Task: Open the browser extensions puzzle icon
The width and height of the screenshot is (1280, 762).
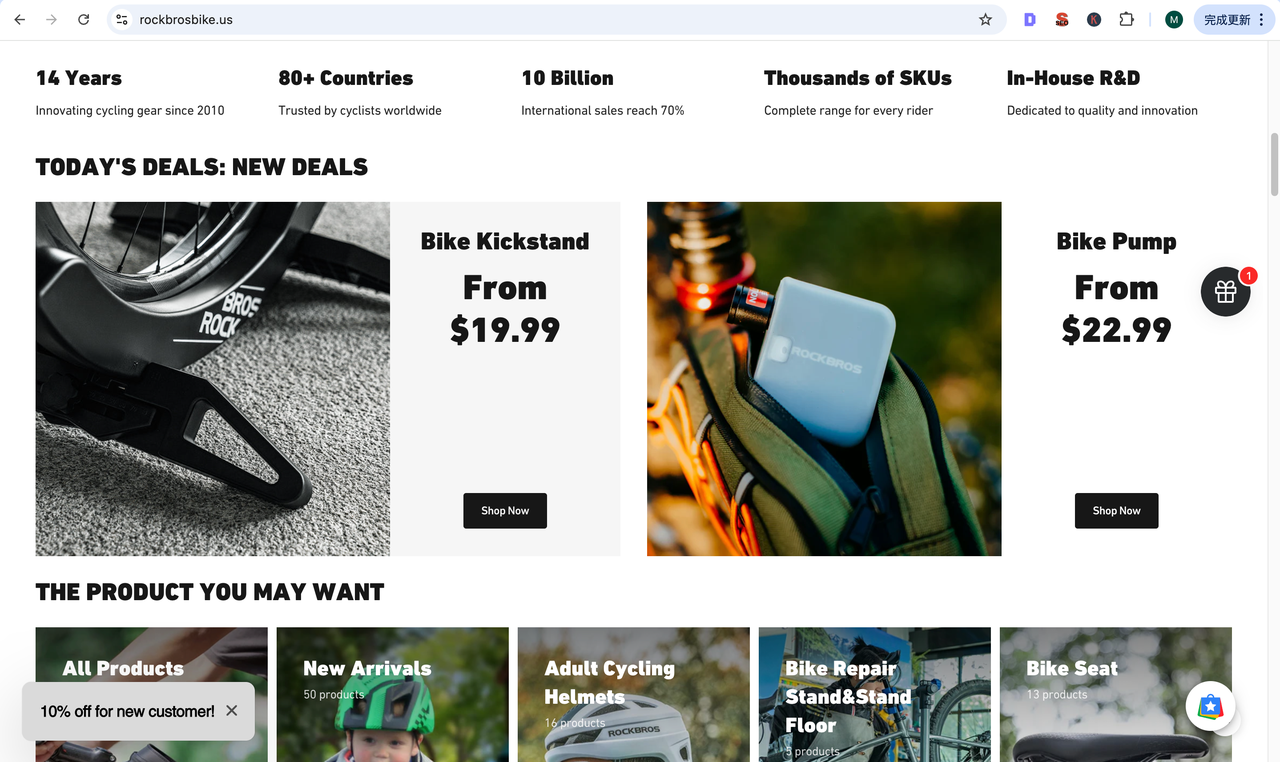Action: [x=1126, y=20]
